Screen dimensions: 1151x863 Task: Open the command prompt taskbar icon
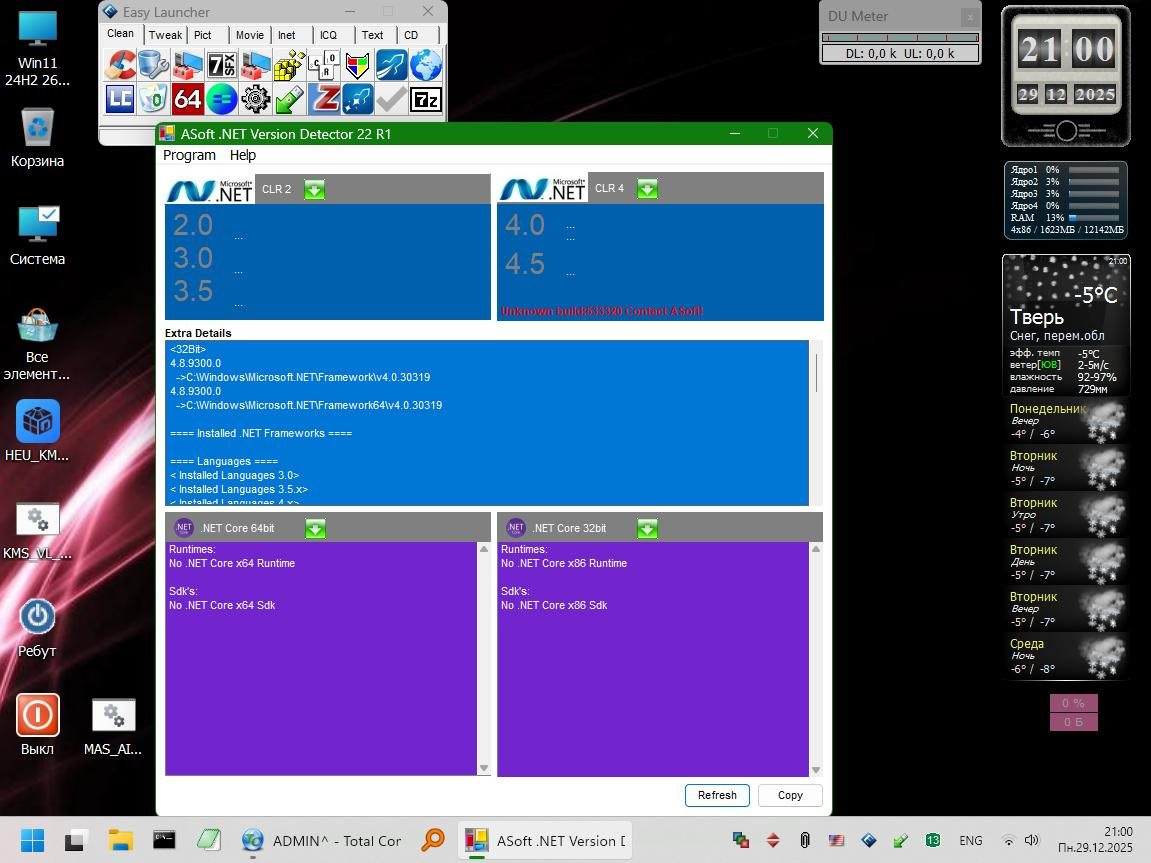click(x=164, y=841)
